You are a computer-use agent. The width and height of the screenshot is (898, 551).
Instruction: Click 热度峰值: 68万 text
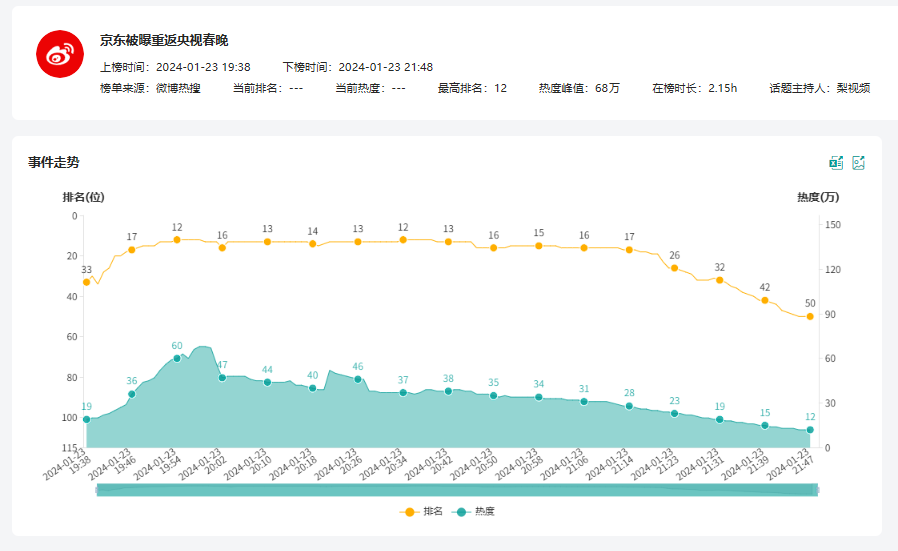tap(579, 88)
